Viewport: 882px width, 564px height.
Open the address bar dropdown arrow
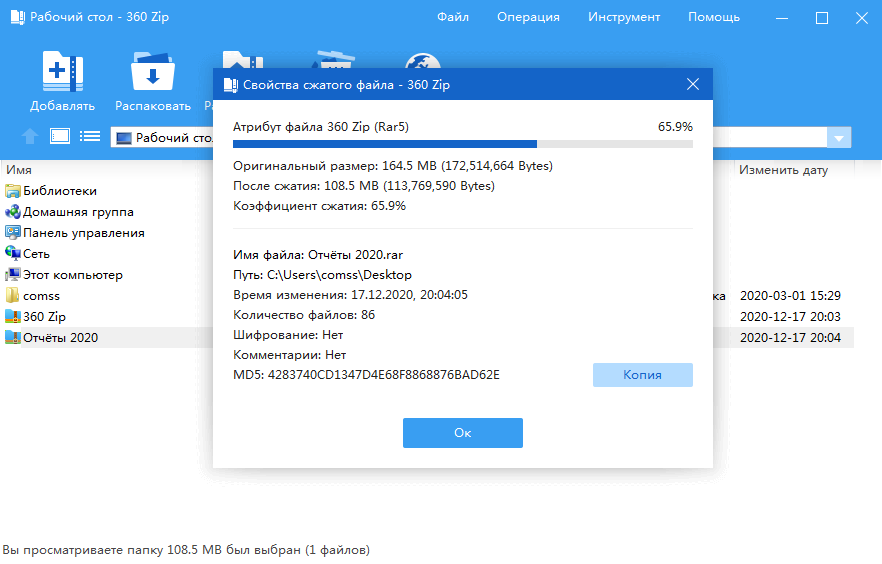point(839,138)
